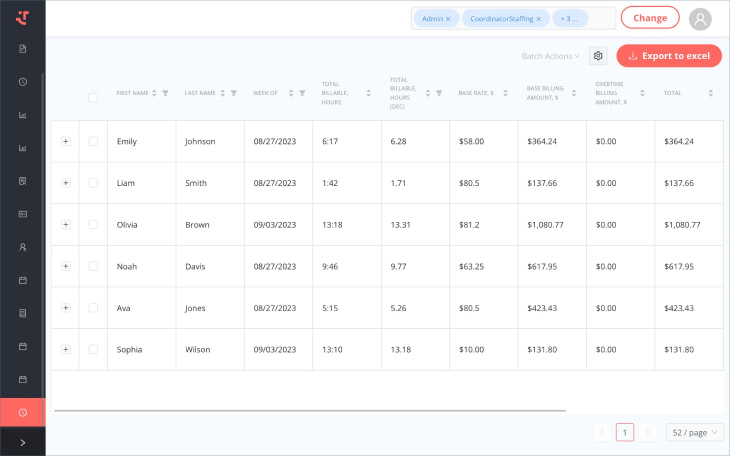This screenshot has width=730, height=456.
Task: Click the highlighted active sidebar icon
Action: [22, 412]
